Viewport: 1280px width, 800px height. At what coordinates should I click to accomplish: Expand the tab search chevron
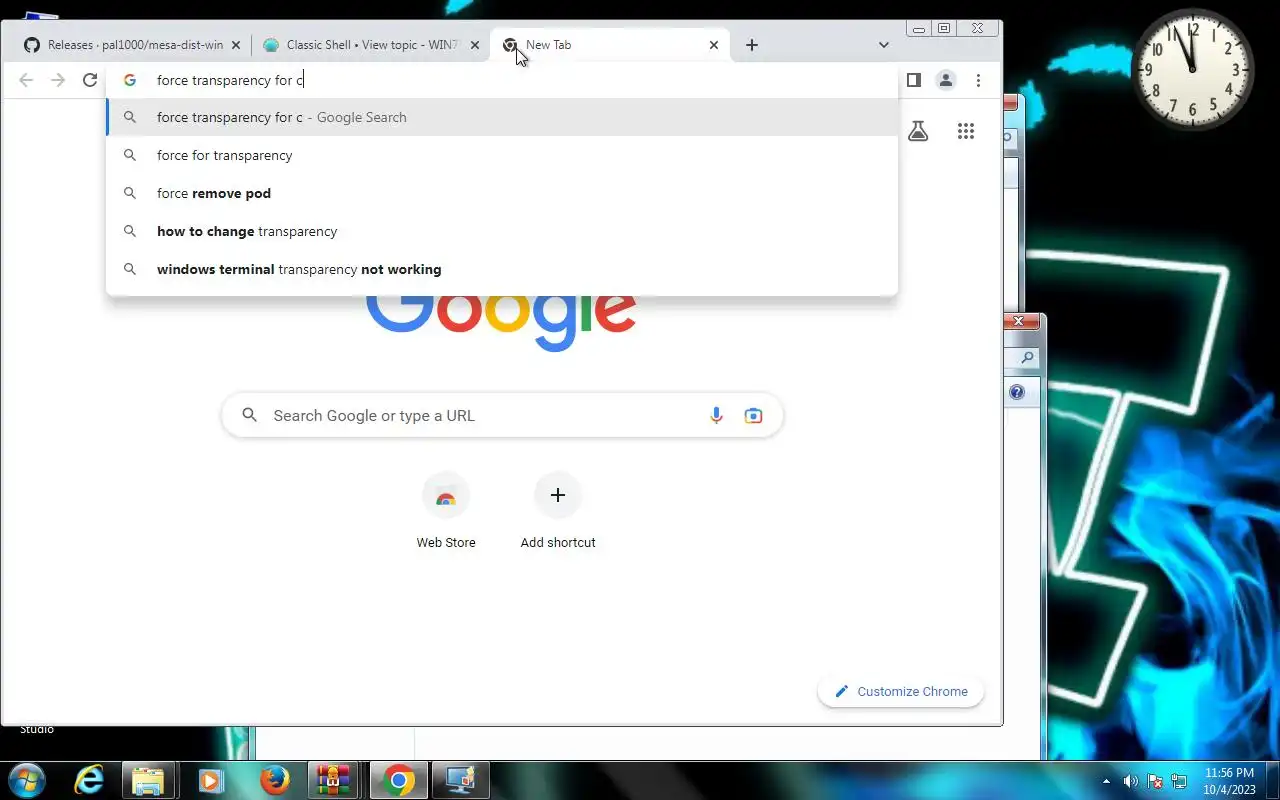(883, 45)
